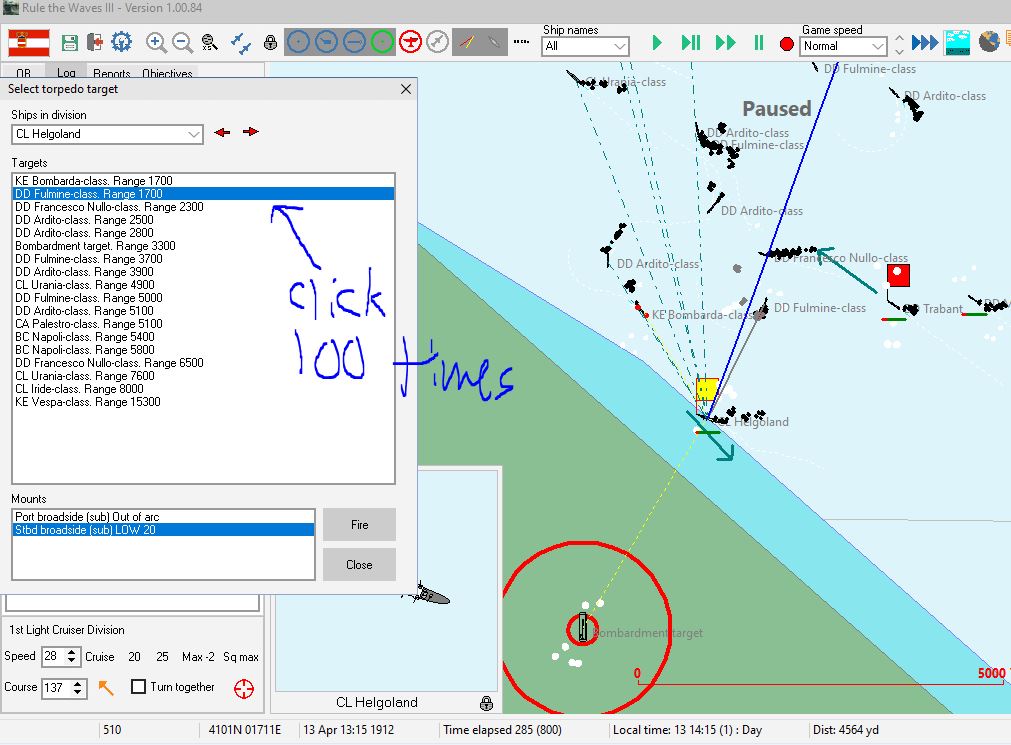Screen dimensions: 1011x745
Task: Open the Ship names dropdown
Action: tap(585, 46)
